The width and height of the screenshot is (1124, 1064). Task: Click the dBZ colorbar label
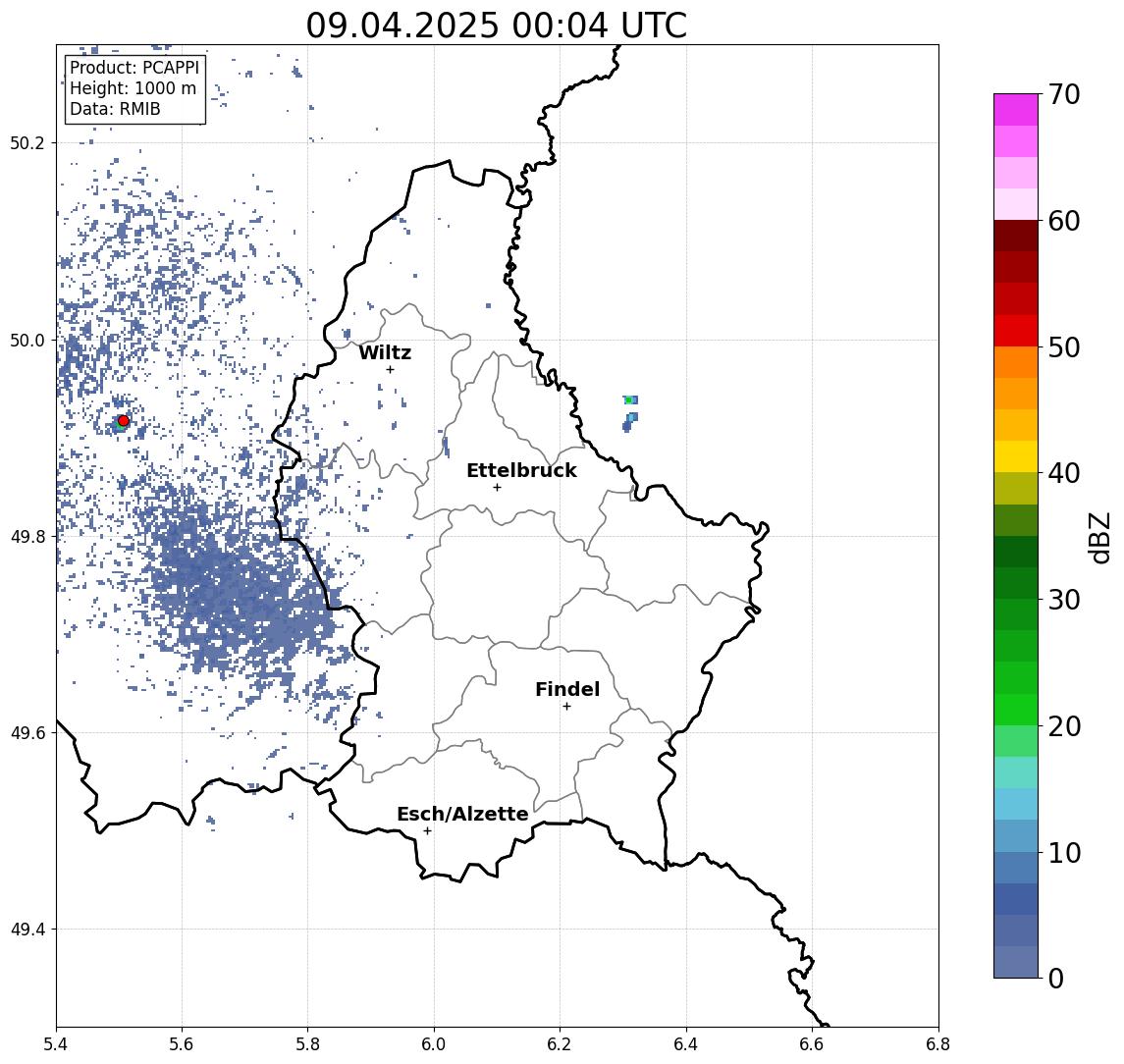[x=1098, y=537]
